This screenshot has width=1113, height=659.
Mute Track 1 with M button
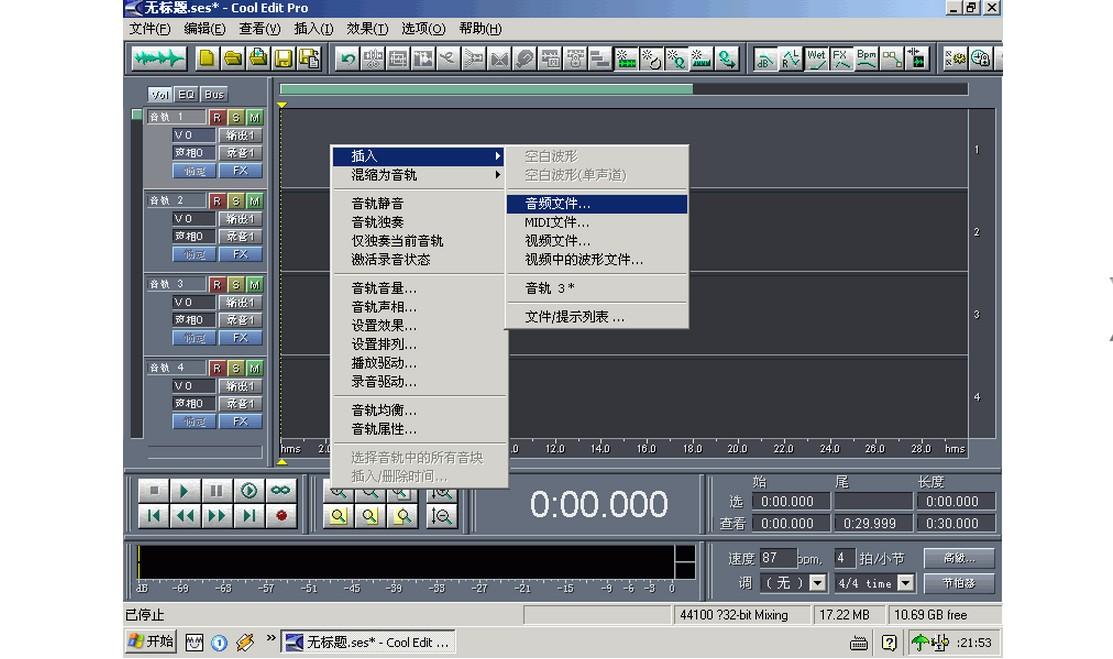tap(254, 117)
